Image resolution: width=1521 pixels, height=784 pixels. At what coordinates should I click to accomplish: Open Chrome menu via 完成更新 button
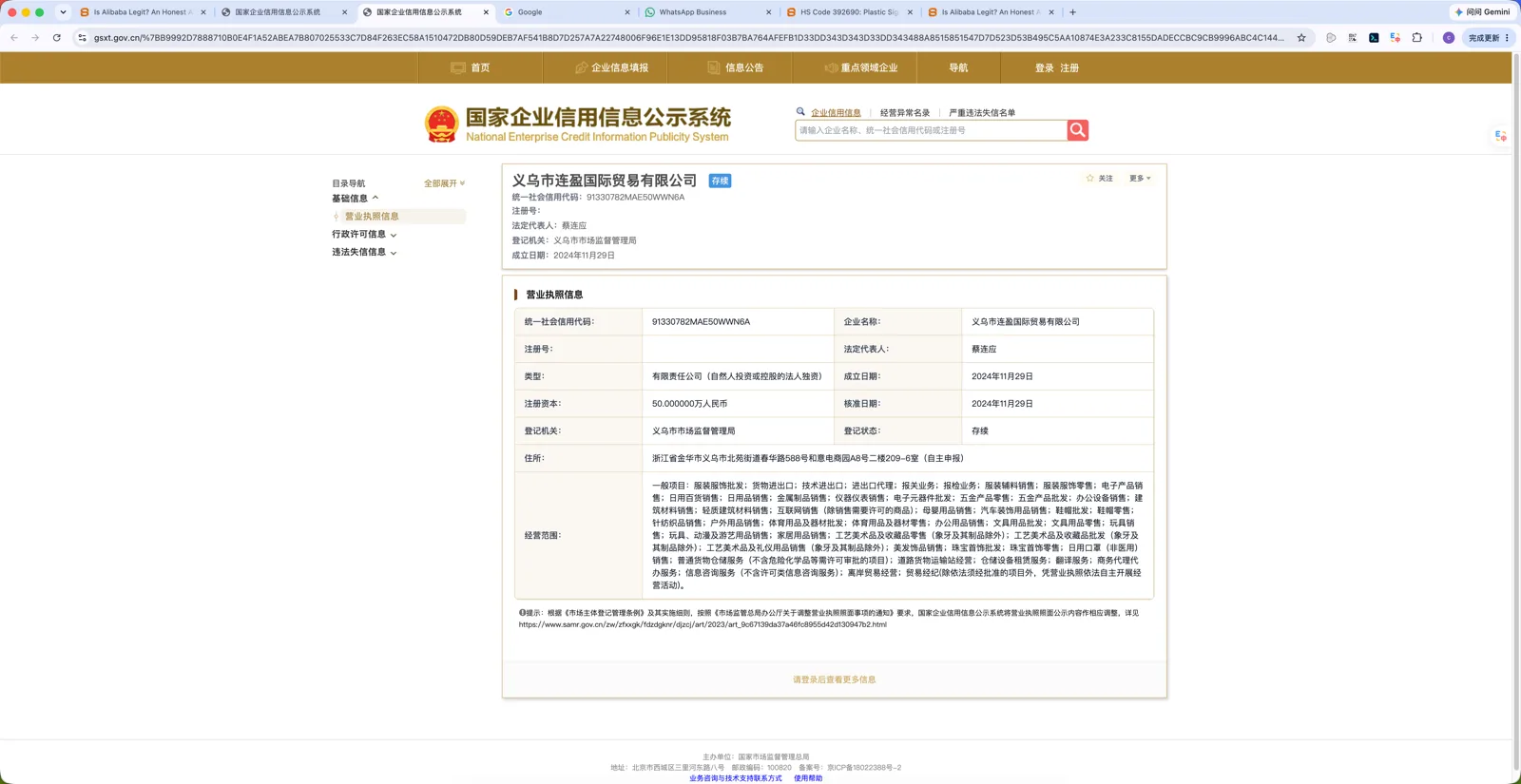coord(1488,38)
